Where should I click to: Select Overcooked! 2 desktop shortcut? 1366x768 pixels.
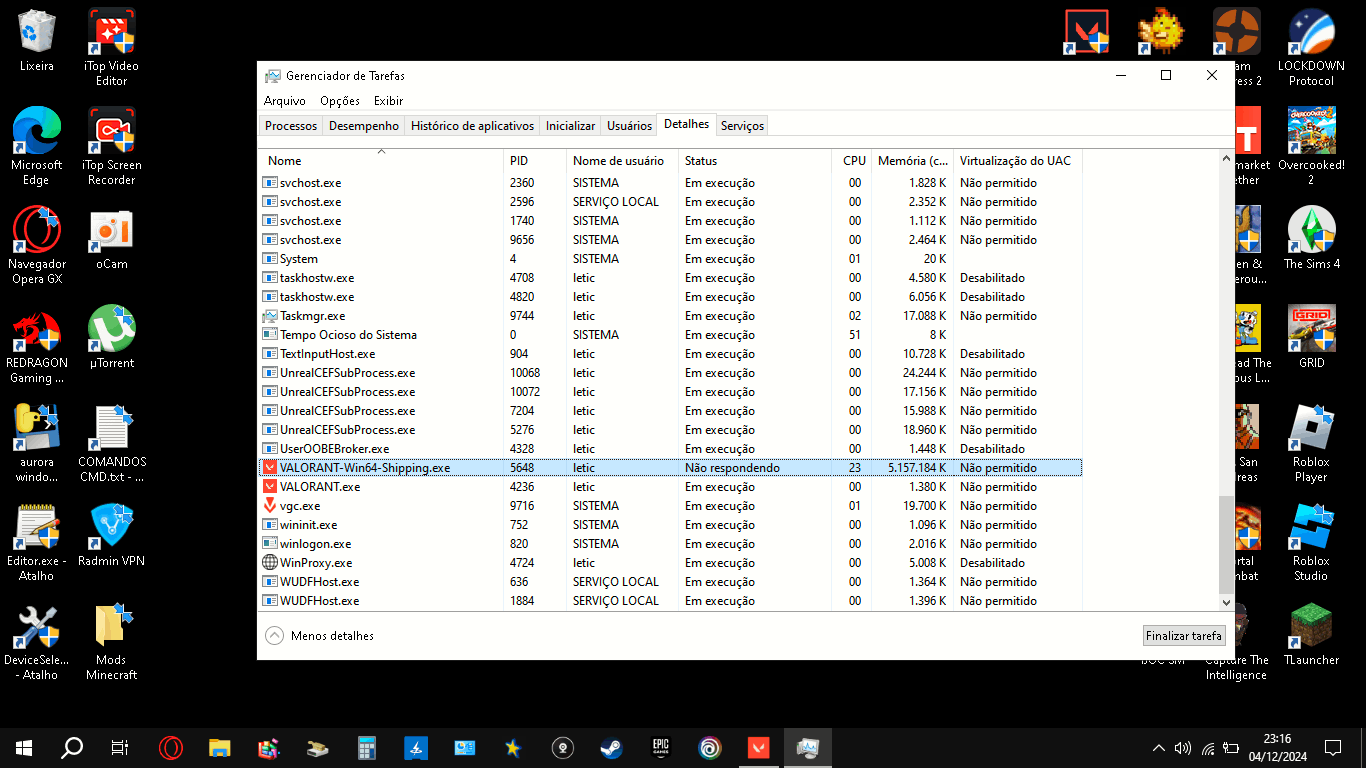pyautogui.click(x=1311, y=146)
